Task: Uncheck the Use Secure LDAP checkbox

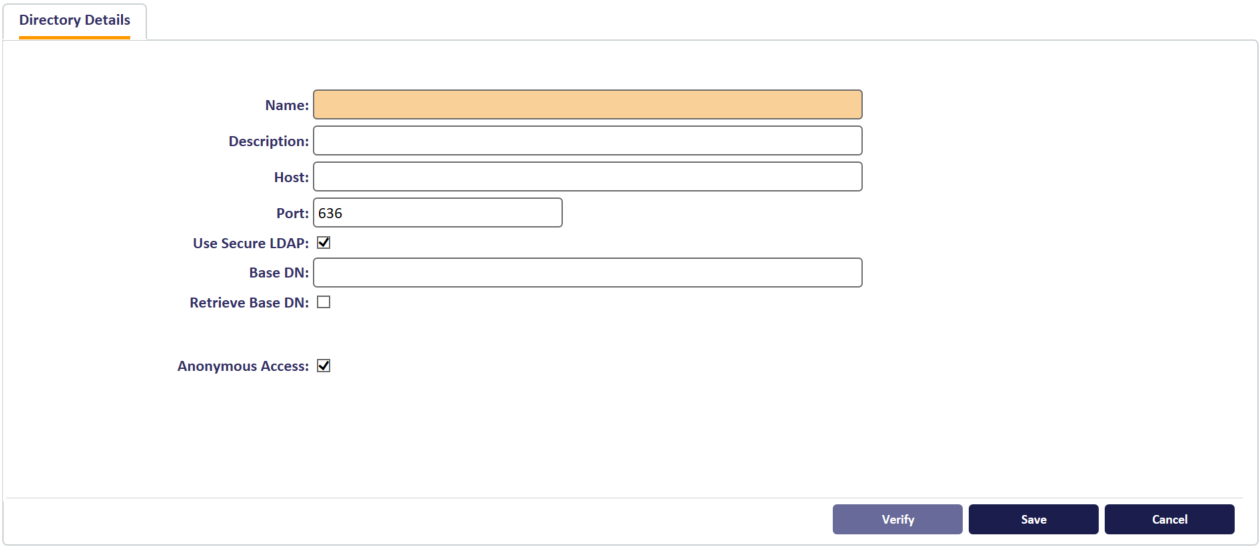Action: [x=324, y=242]
